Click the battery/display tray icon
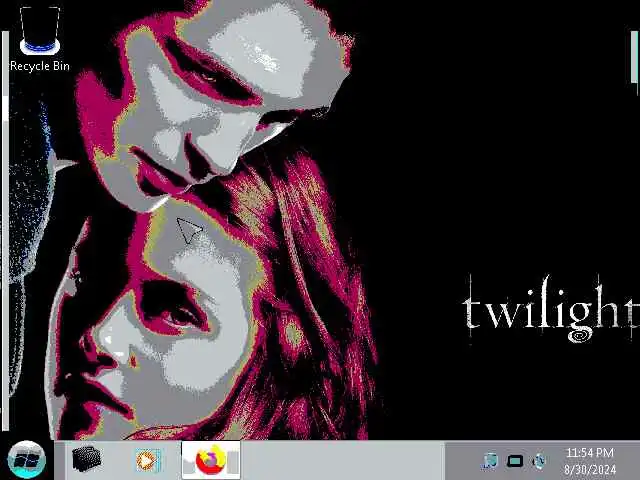Screen dimensions: 640x480 tap(515, 461)
